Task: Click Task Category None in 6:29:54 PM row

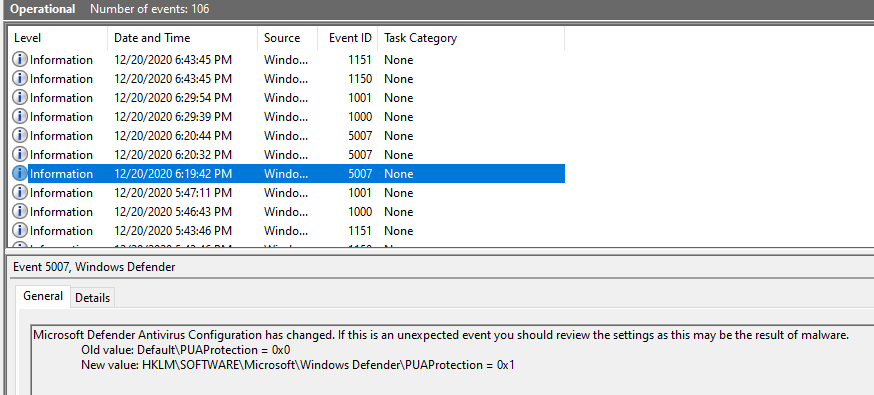Action: [x=399, y=97]
